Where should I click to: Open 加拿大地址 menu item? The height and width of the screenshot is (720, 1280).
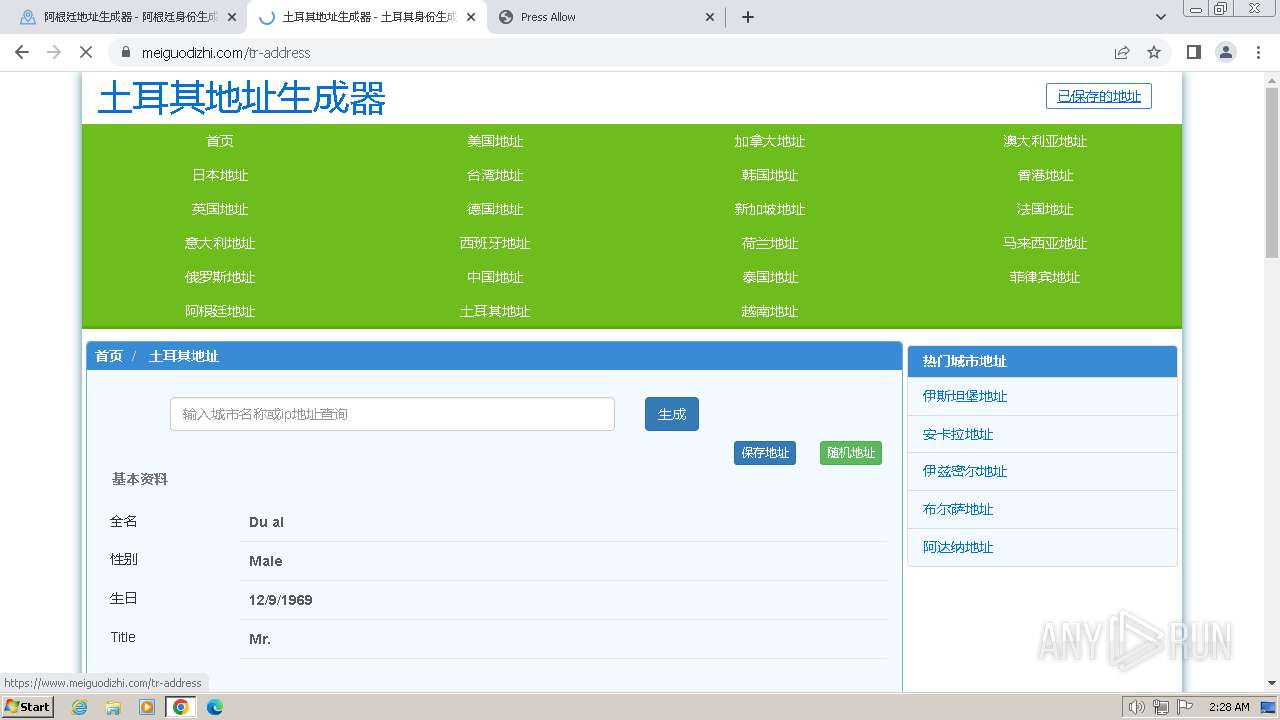coord(770,141)
